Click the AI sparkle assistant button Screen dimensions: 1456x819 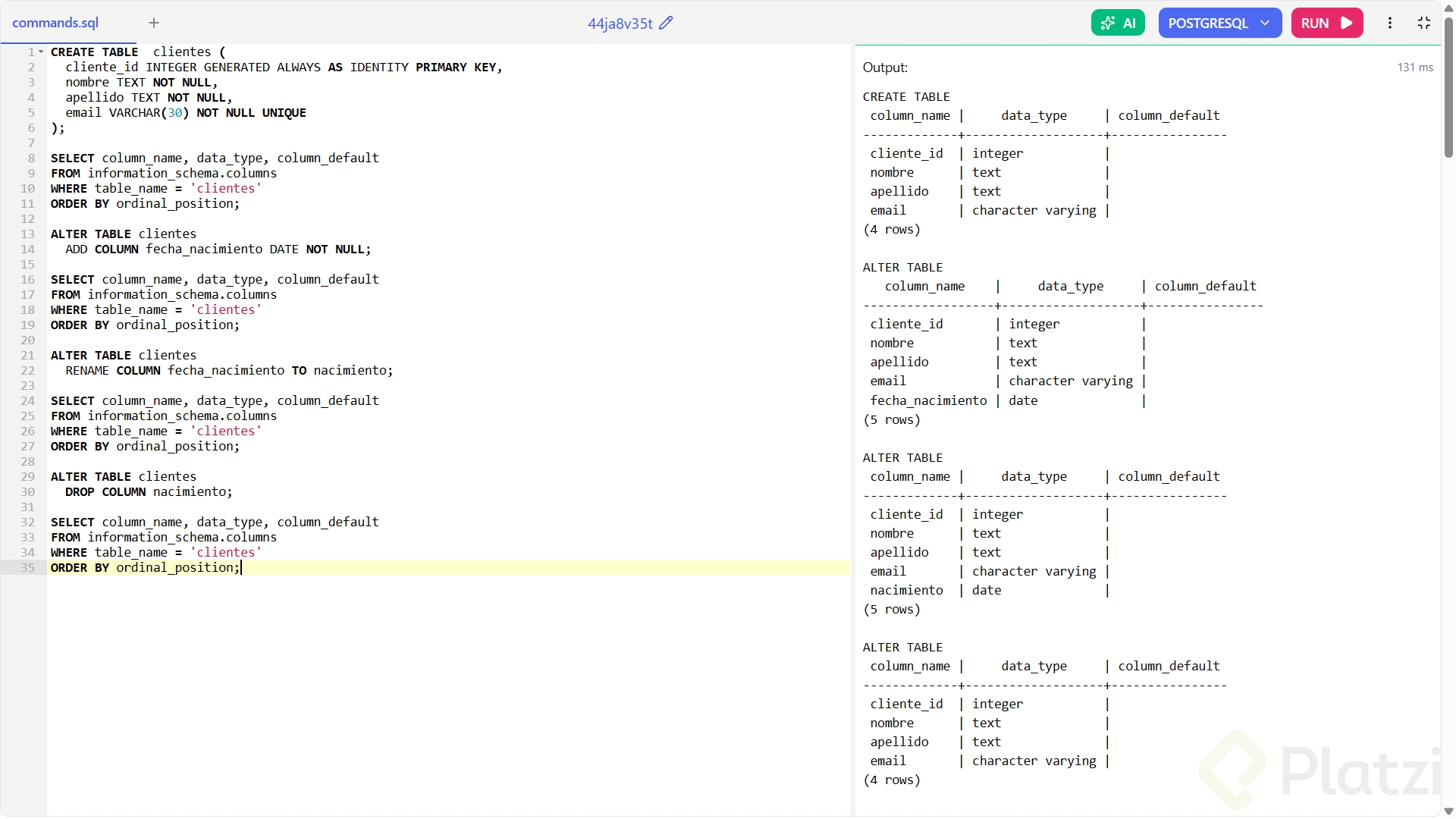coord(1118,23)
